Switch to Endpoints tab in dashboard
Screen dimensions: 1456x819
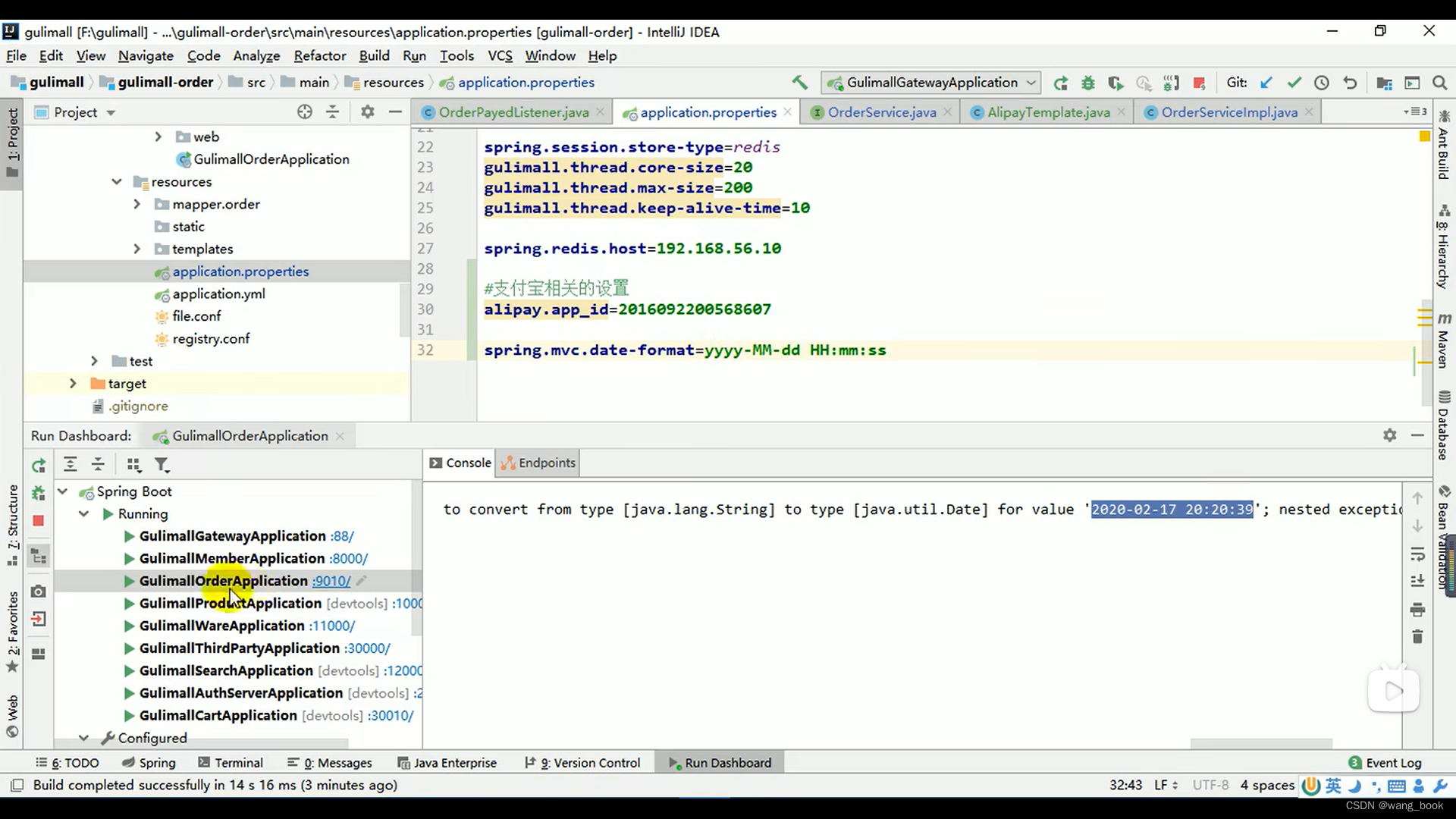pos(539,463)
